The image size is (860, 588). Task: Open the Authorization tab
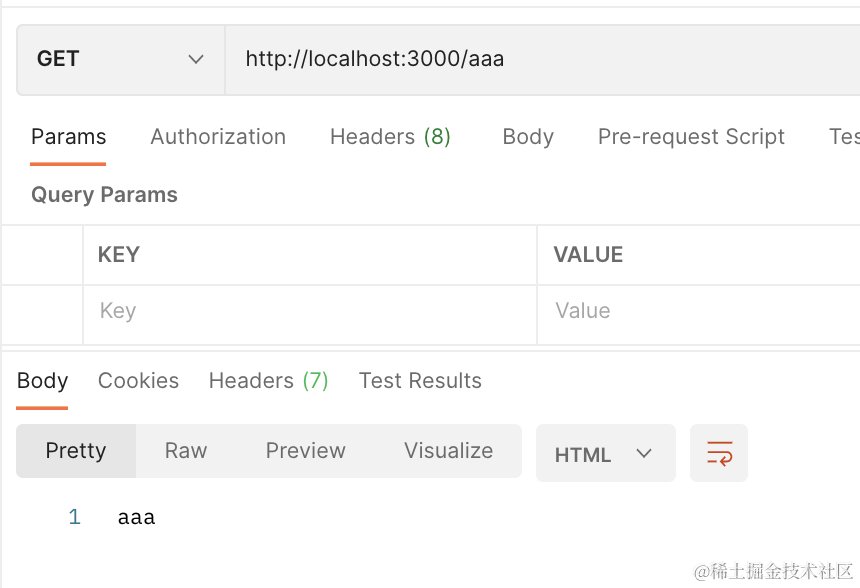tap(218, 137)
